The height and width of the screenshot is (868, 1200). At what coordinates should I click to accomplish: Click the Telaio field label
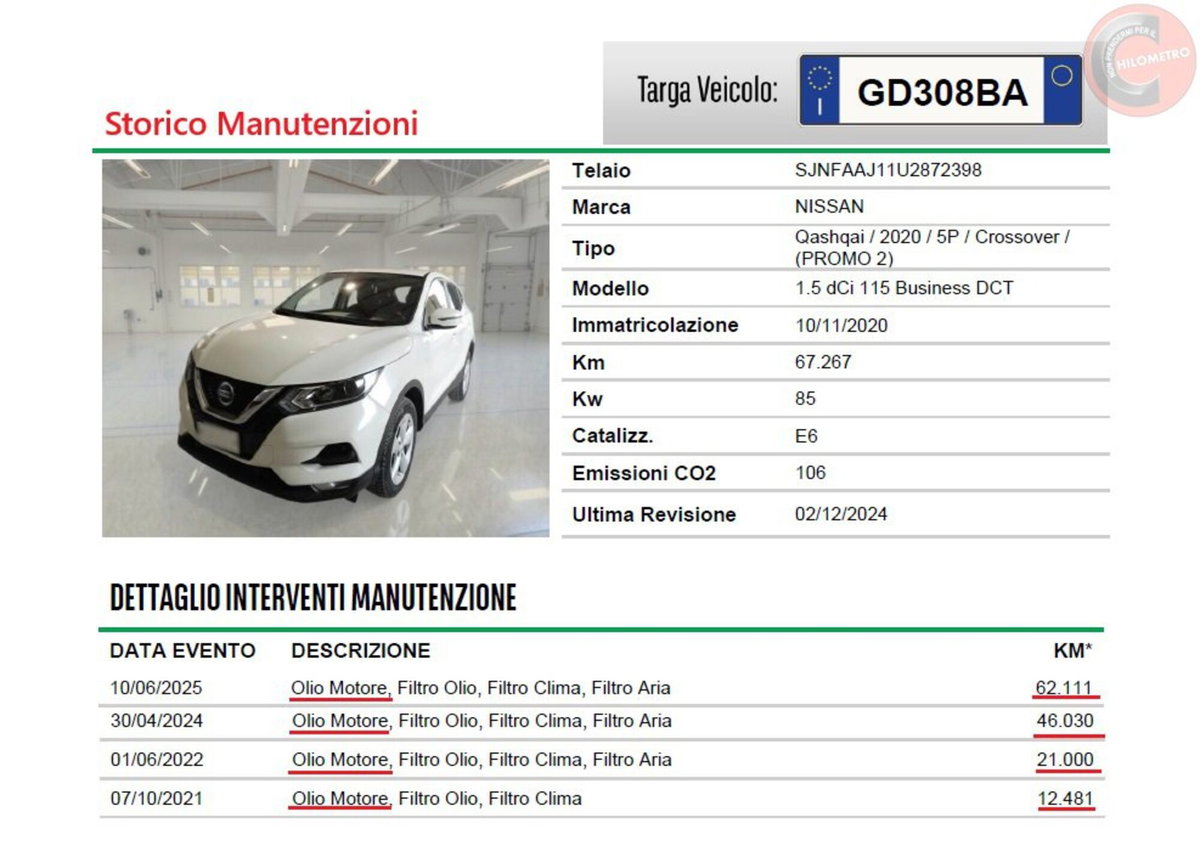tap(601, 171)
